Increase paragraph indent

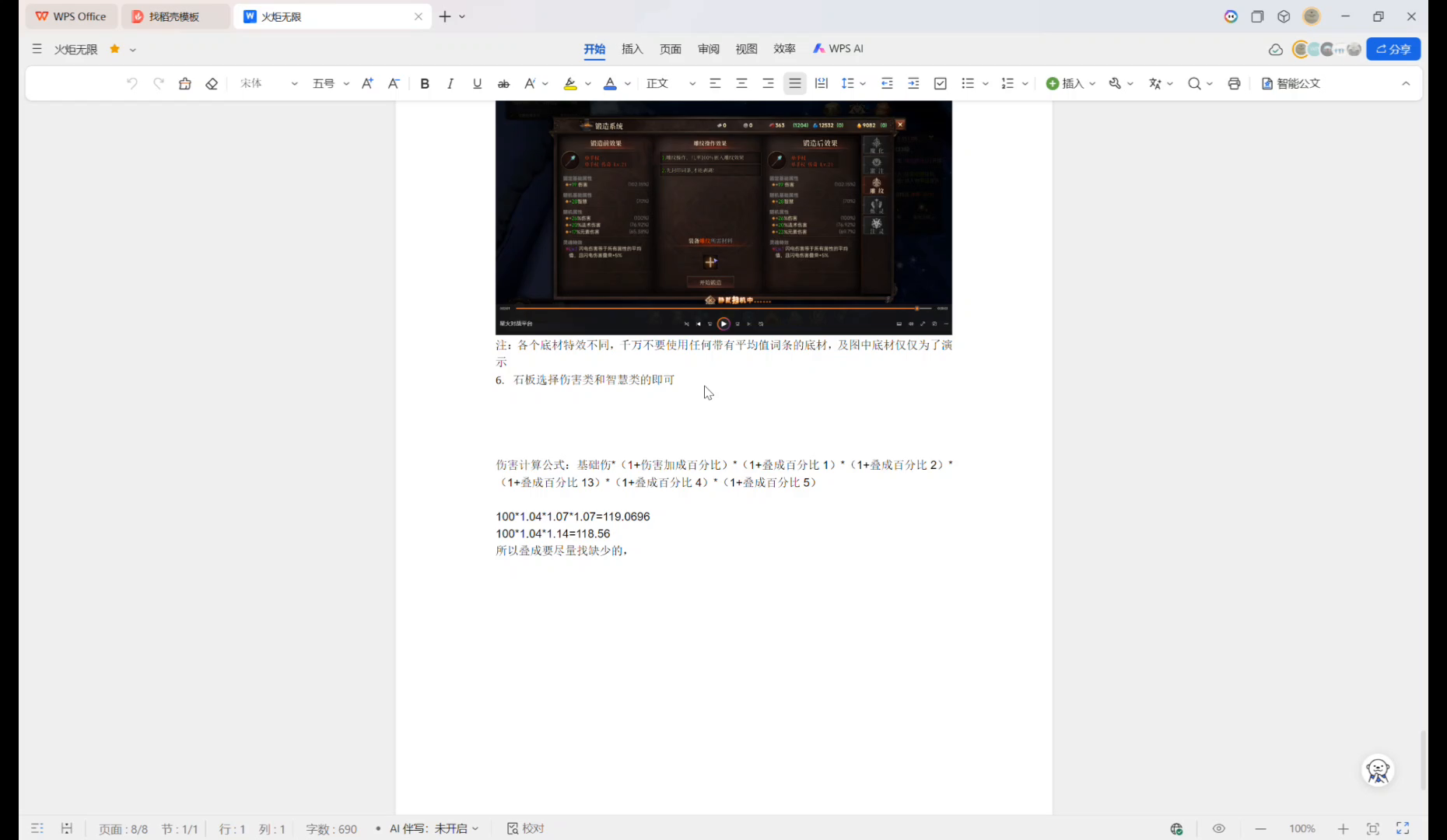pyautogui.click(x=913, y=83)
